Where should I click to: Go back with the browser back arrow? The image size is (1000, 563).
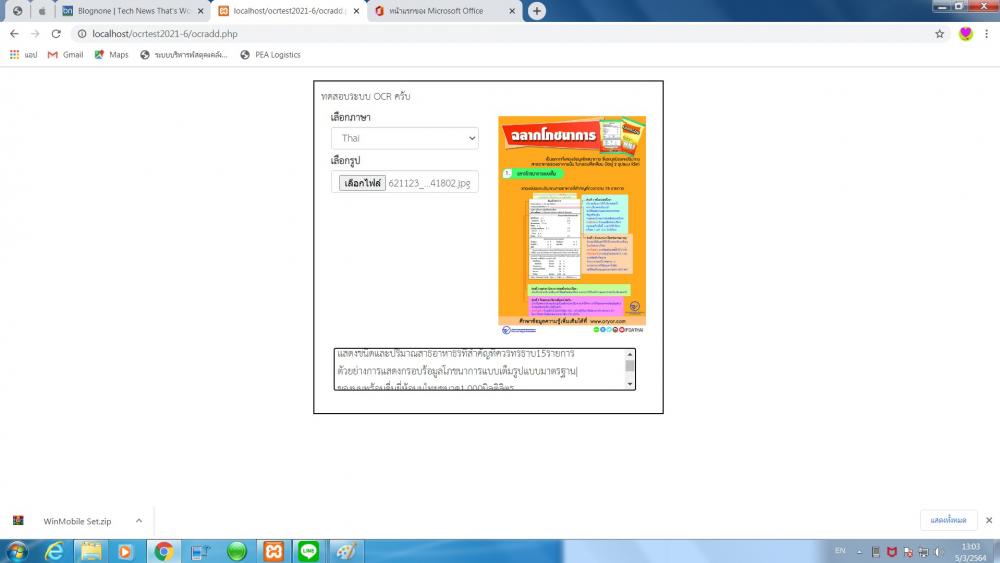click(x=14, y=34)
